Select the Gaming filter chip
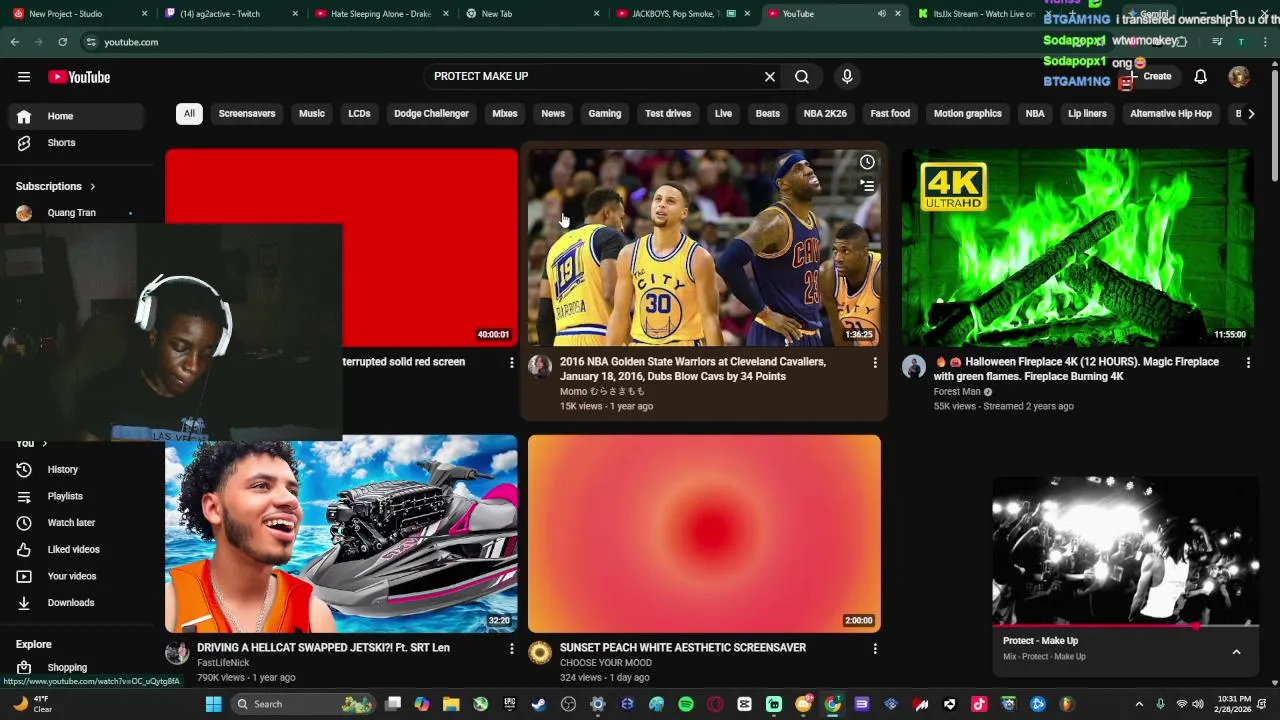 (605, 114)
